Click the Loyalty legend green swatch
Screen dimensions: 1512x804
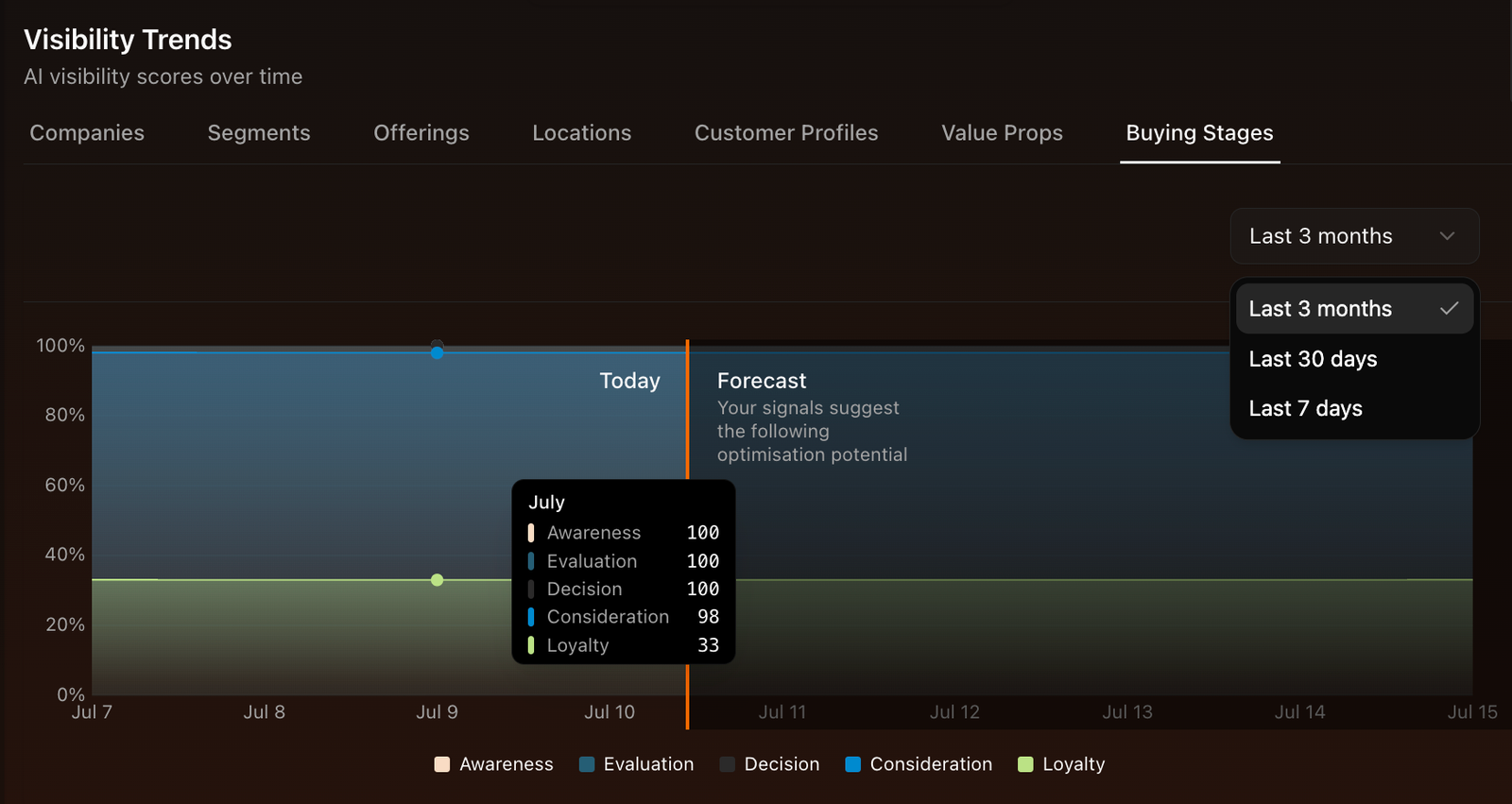pos(1025,764)
